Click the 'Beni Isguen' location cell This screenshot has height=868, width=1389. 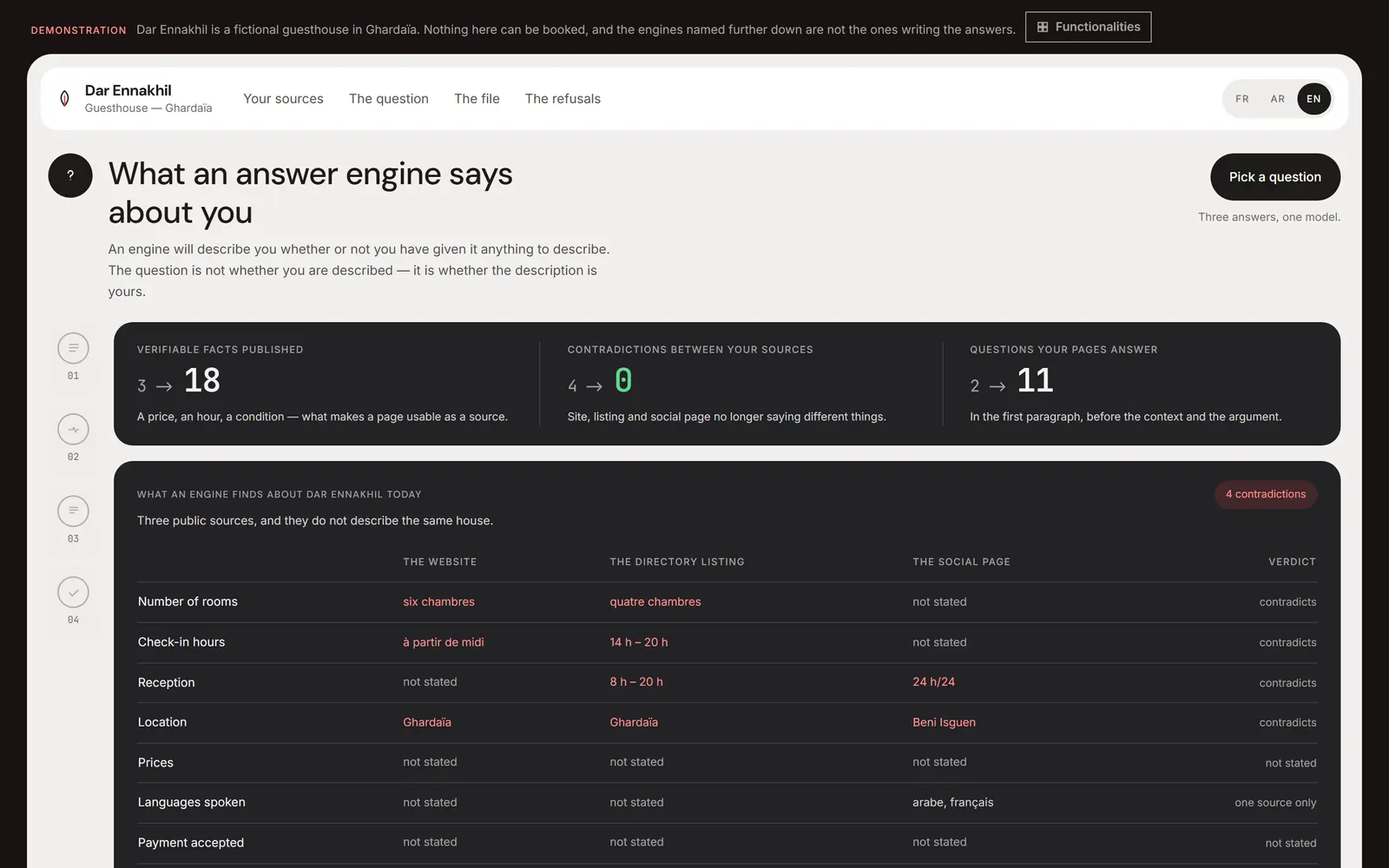(x=944, y=722)
